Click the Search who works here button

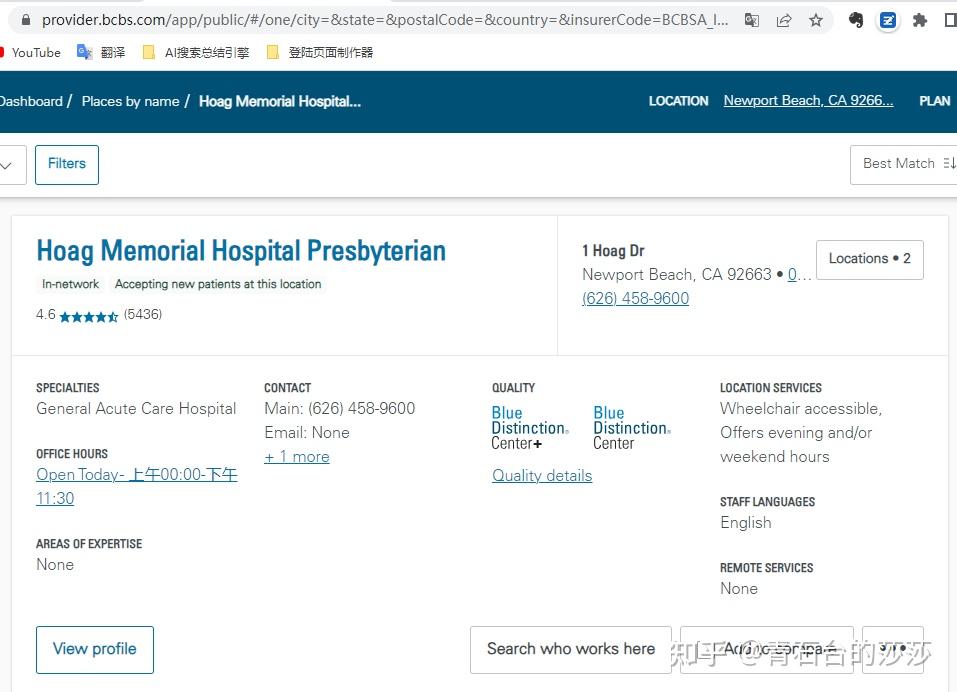click(x=570, y=649)
